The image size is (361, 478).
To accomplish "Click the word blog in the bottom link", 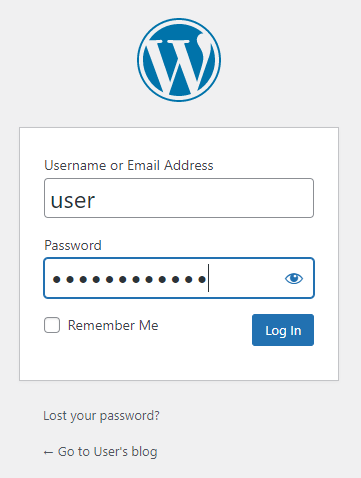I will pos(144,452).
